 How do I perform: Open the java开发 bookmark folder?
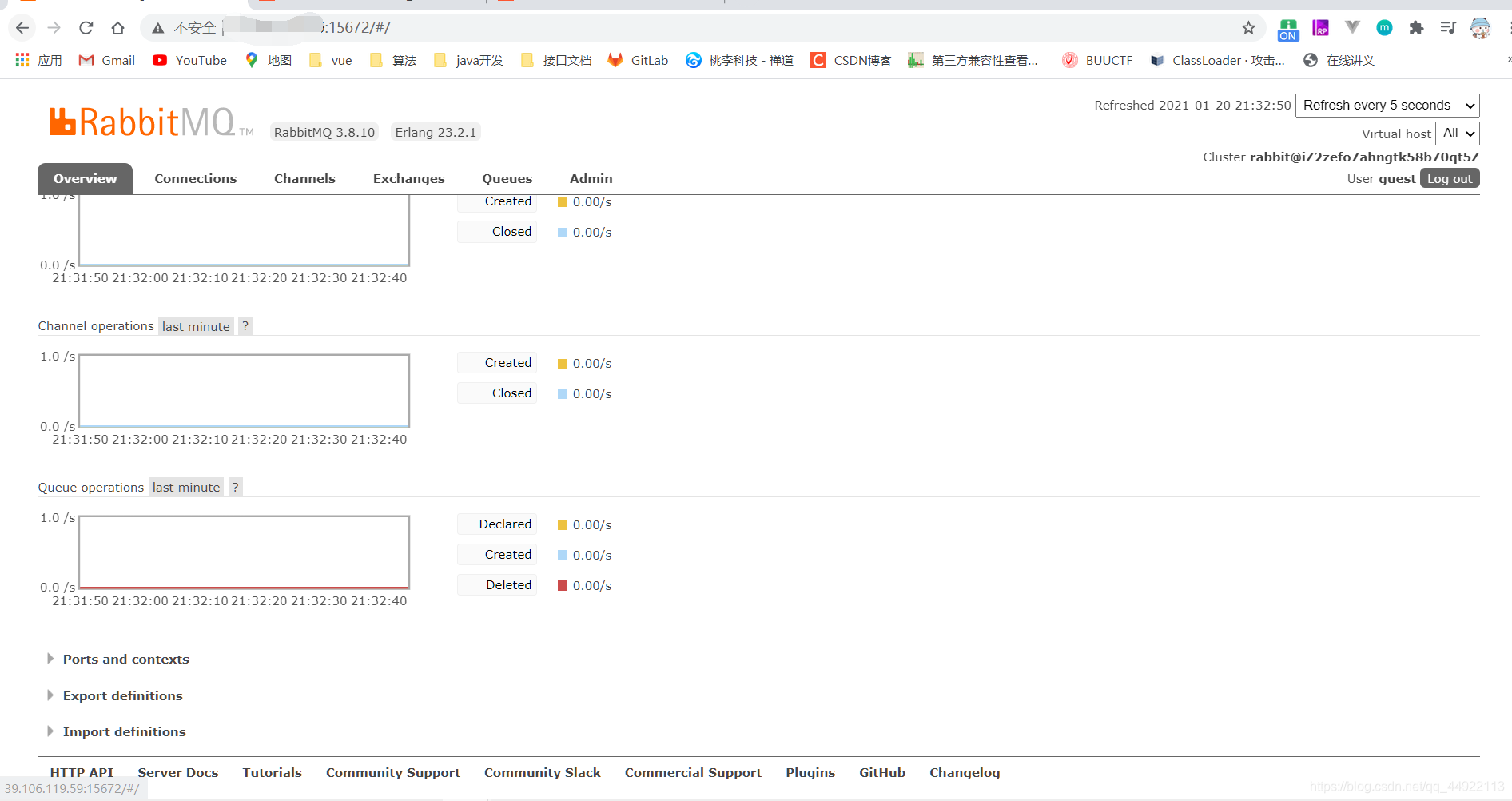[468, 60]
